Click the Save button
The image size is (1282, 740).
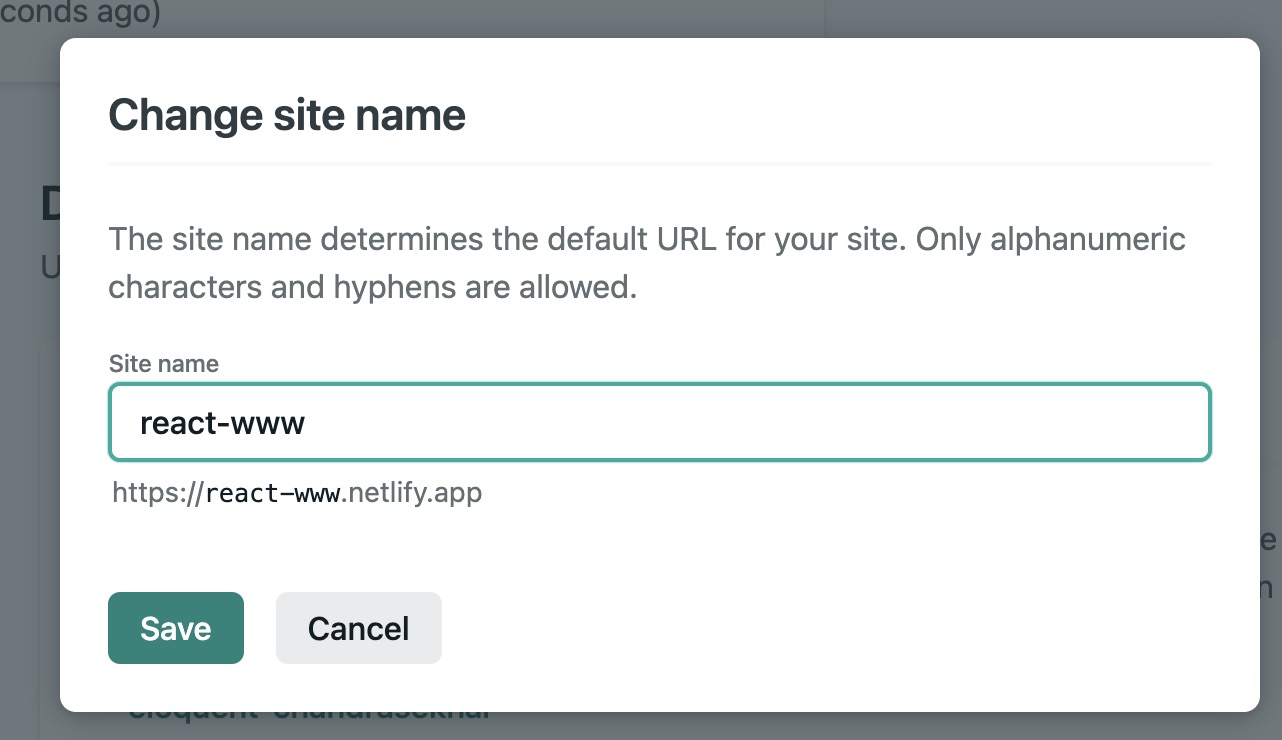[x=176, y=628]
